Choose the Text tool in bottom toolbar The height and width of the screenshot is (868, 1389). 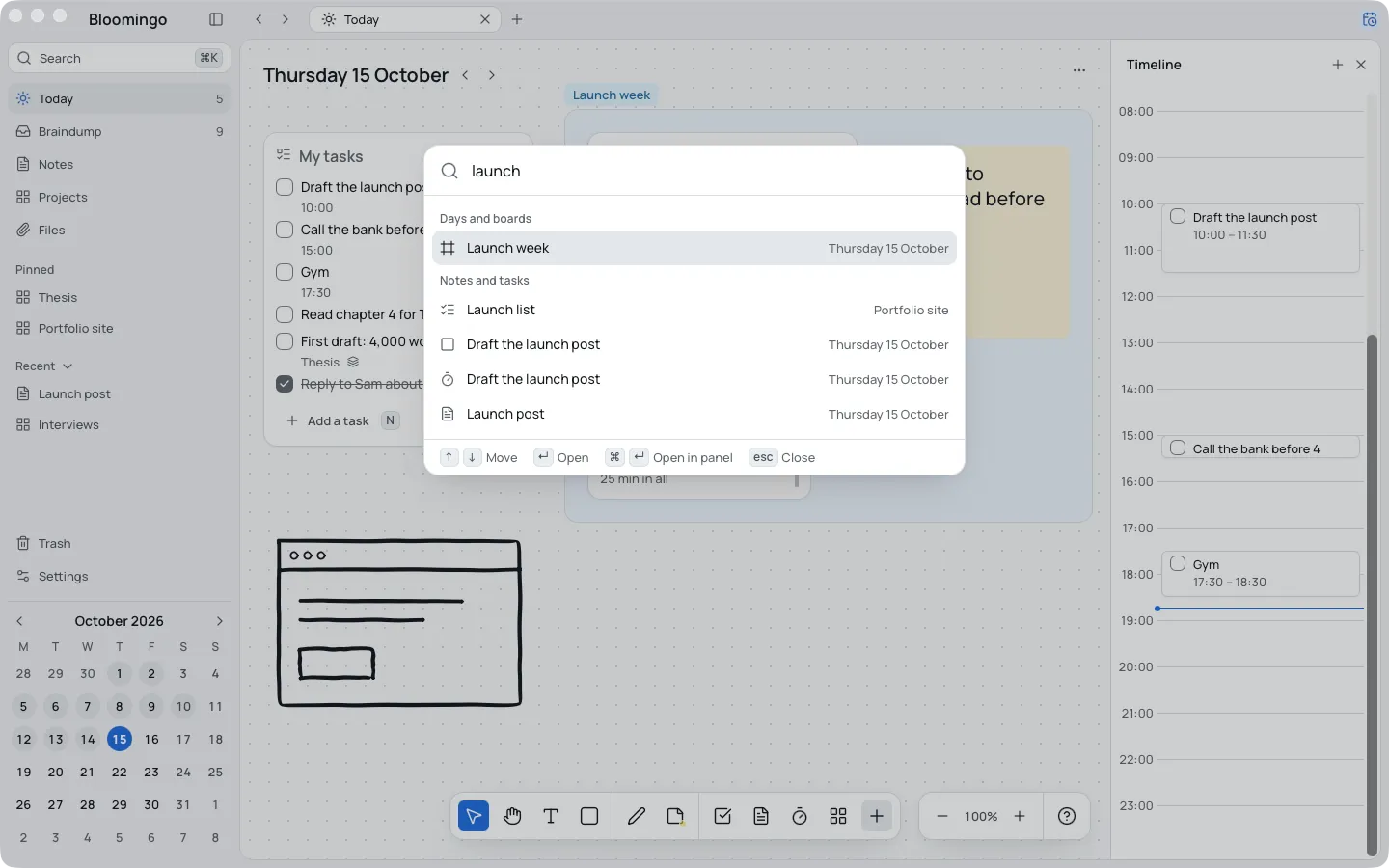pyautogui.click(x=551, y=816)
